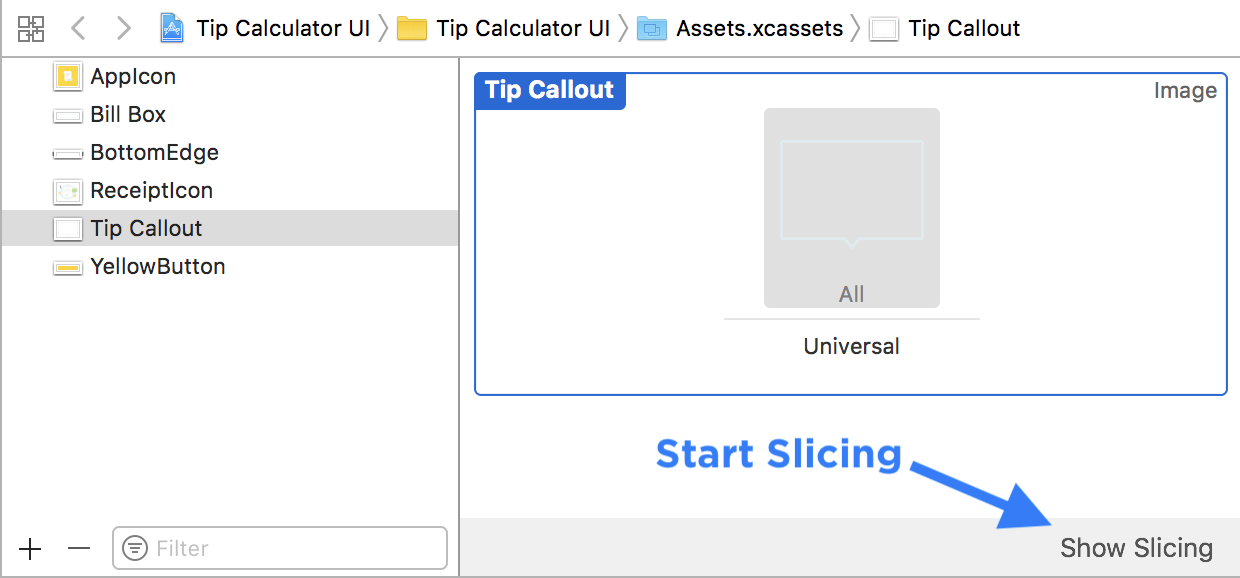The width and height of the screenshot is (1240, 578).
Task: Click the ReceiptIcon asset thumbnail
Action: click(66, 190)
